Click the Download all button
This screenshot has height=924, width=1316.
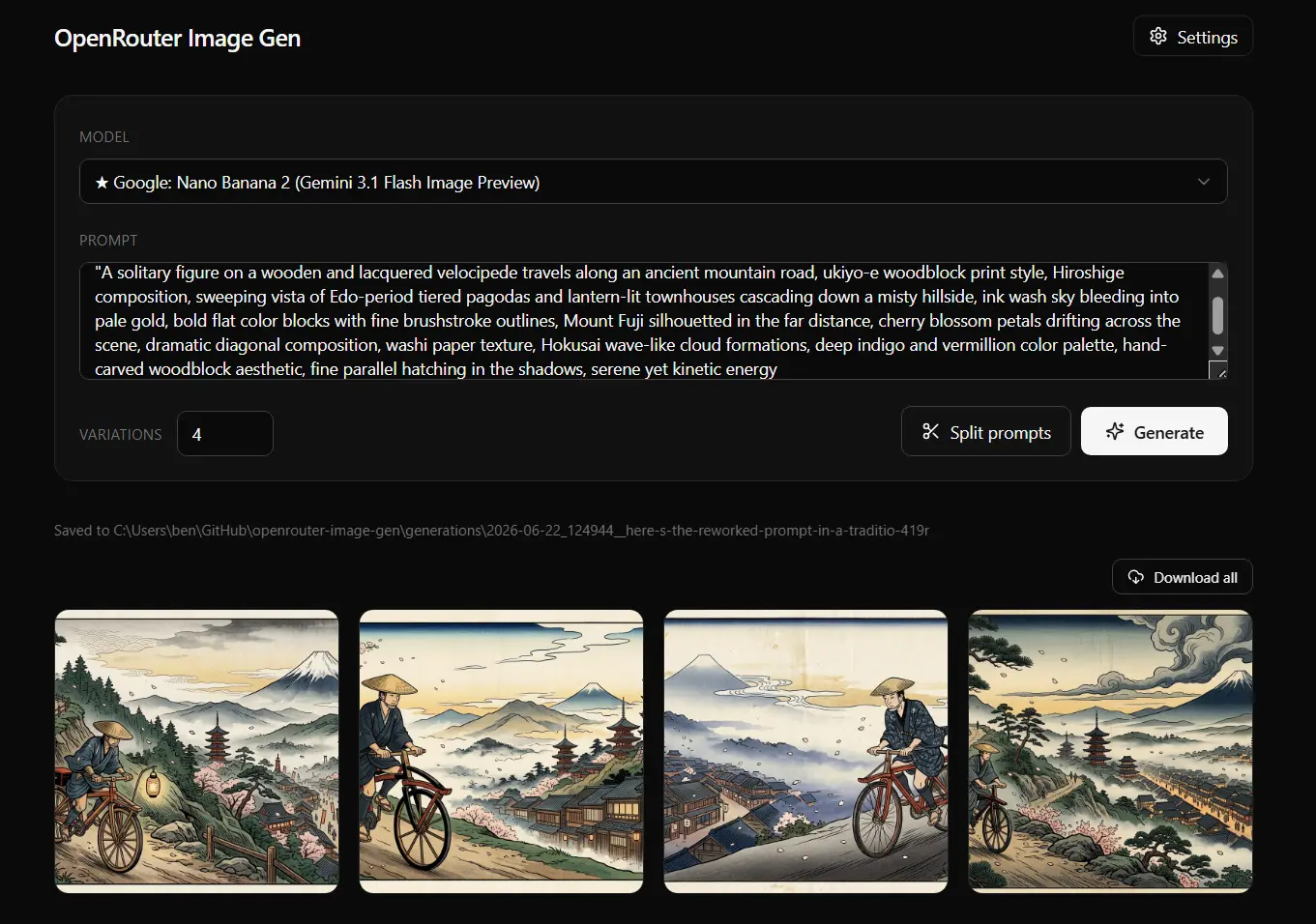[x=1183, y=577]
